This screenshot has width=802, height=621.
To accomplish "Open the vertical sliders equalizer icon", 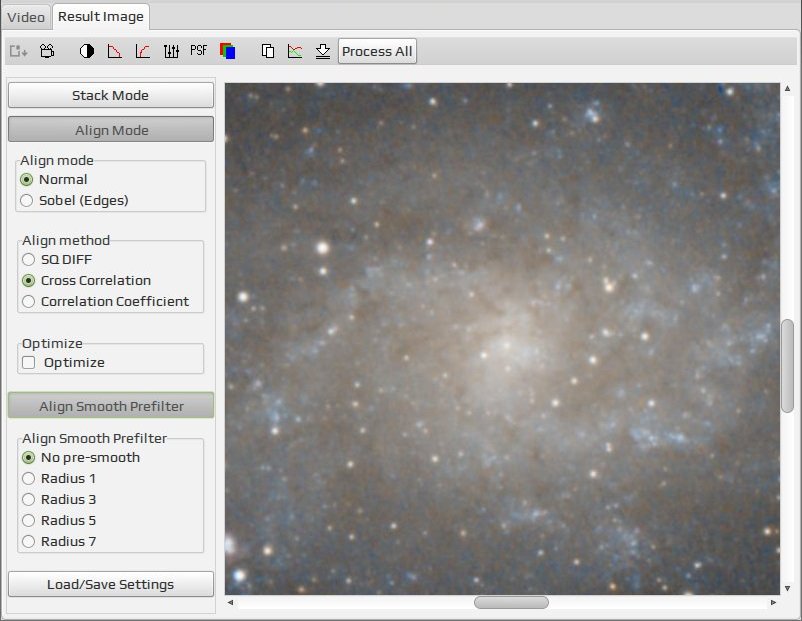I will [171, 51].
